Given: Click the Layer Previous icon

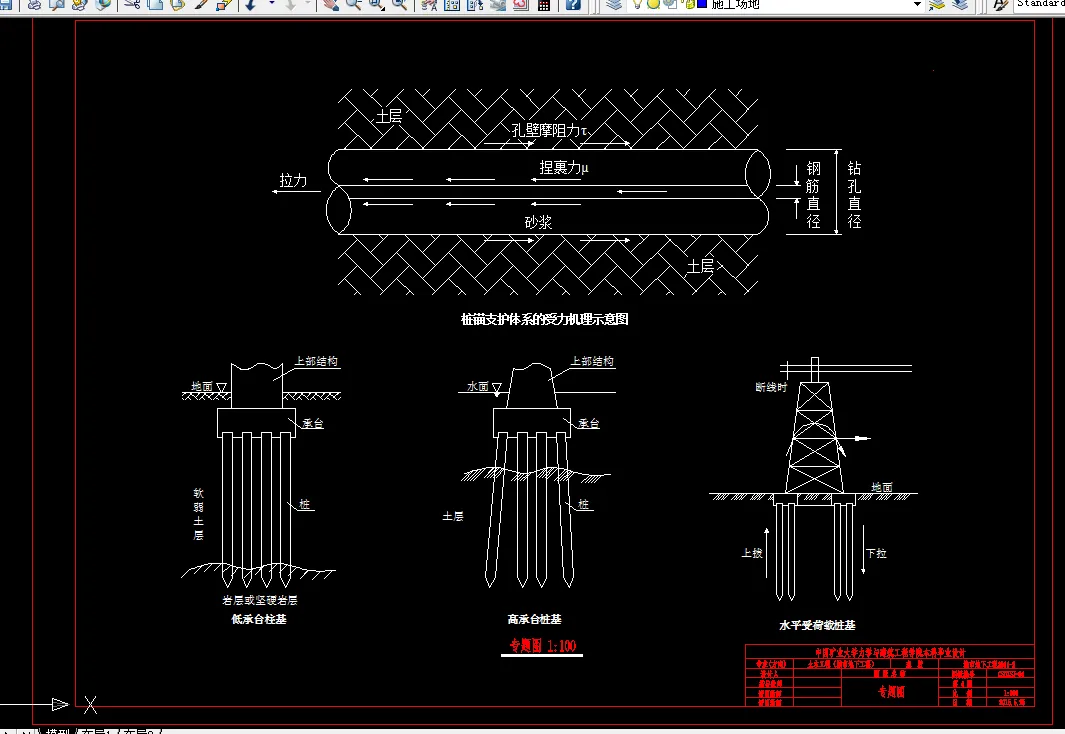Looking at the screenshot, I should [960, 4].
